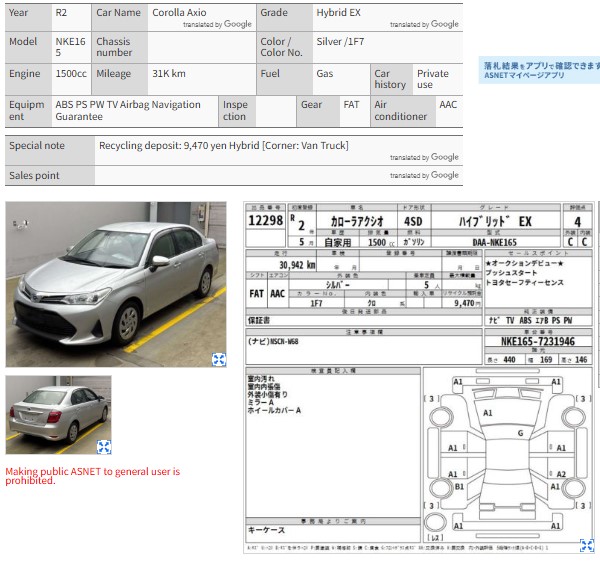Select the '1500cc' engine value
Viewport: 600px width, 568px height.
[71, 73]
